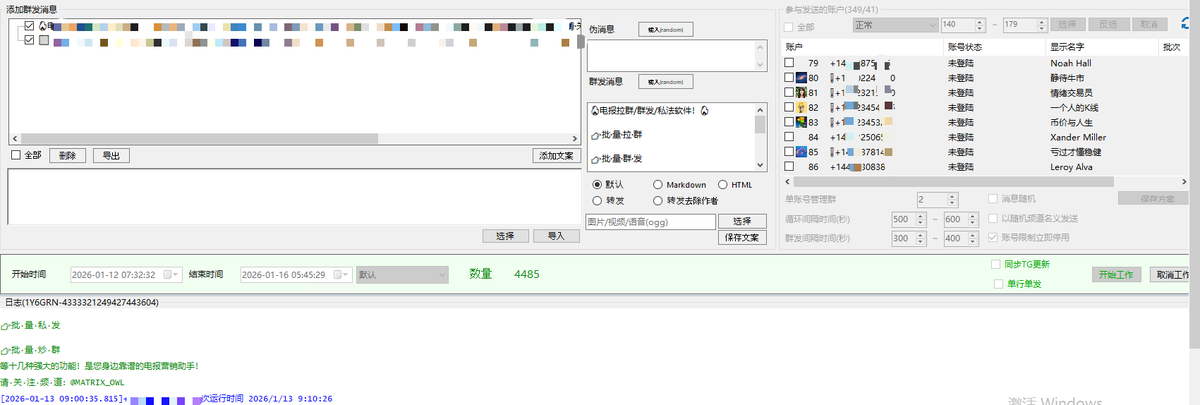Click the 开始工作 button
The image size is (1200, 405).
(1118, 274)
